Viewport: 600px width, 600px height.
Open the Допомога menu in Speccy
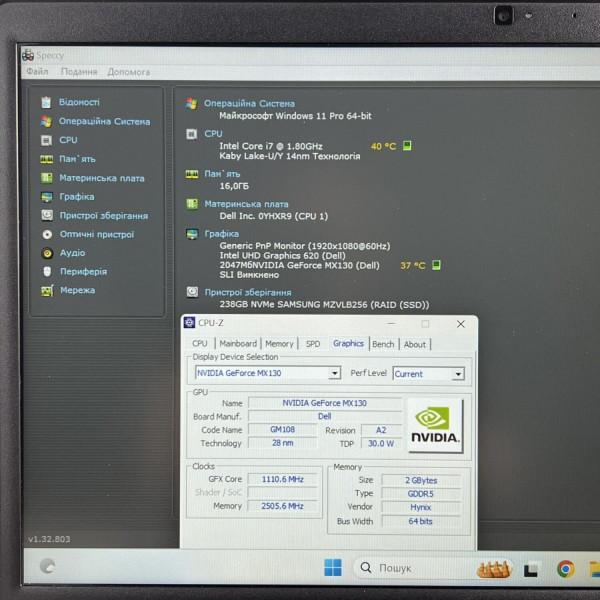[129, 72]
